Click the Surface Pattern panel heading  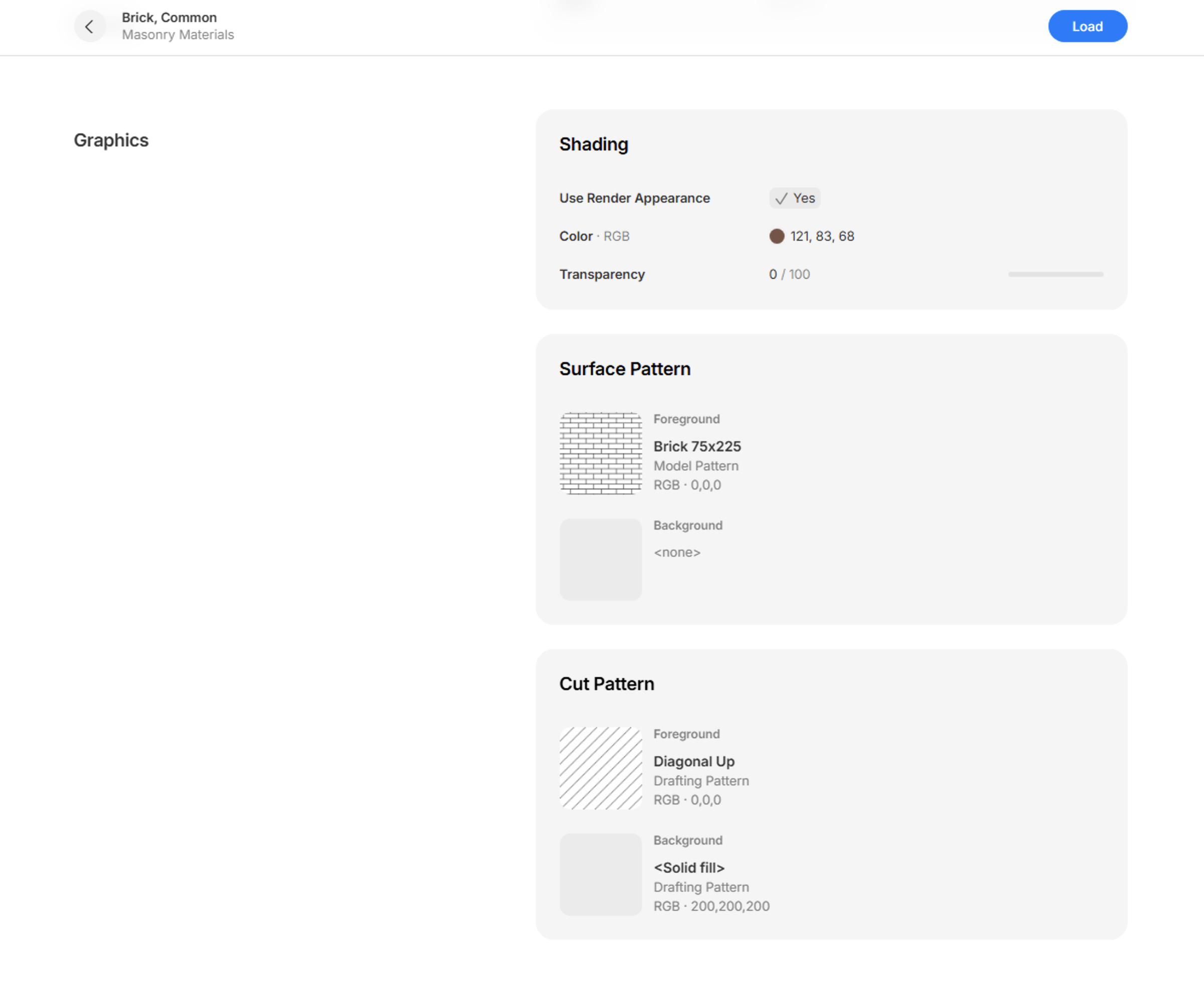(x=625, y=369)
